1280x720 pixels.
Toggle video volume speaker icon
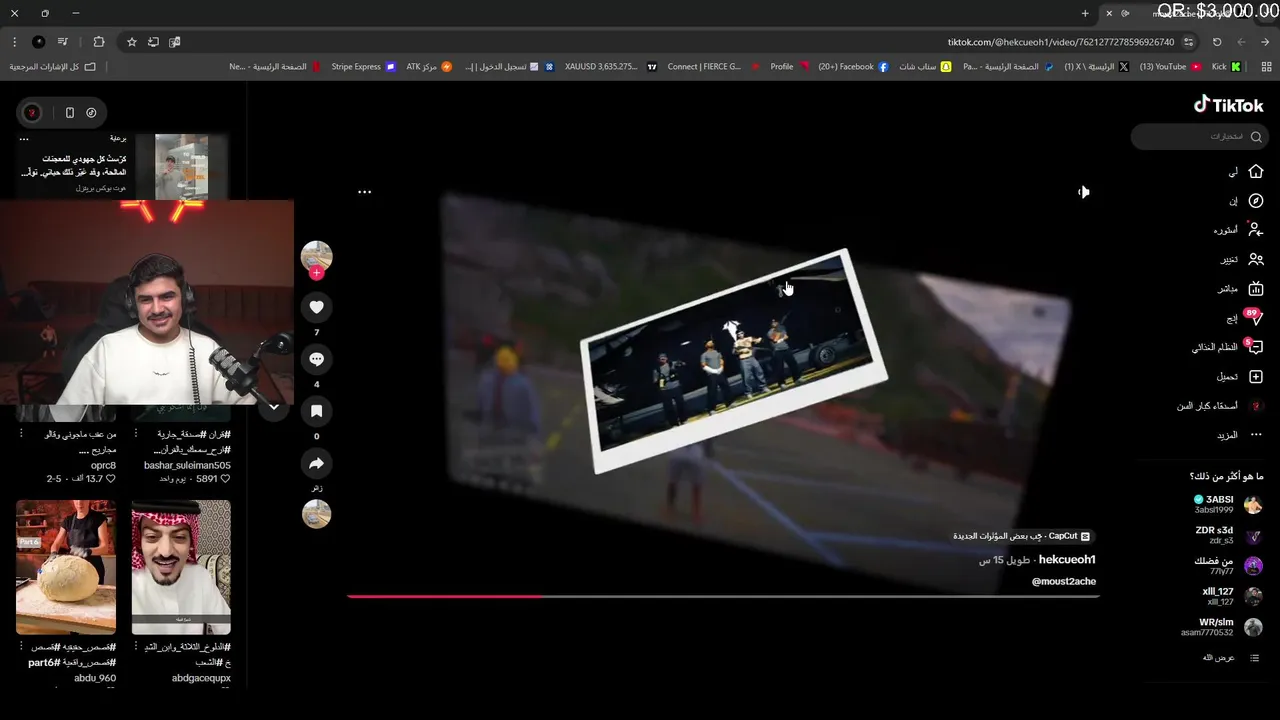click(1083, 192)
